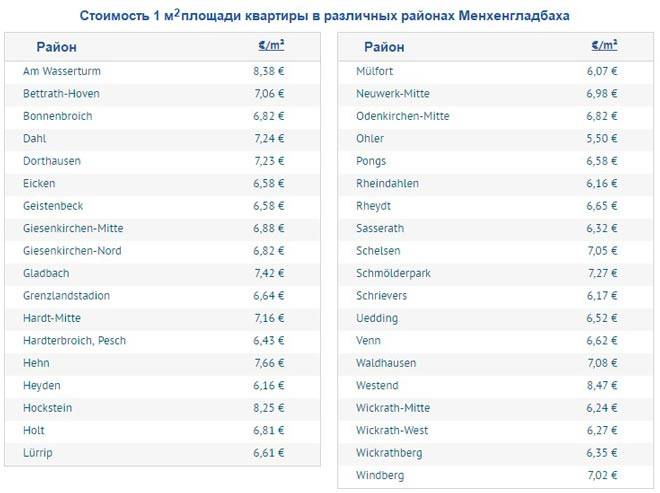
Task: Click the Hehn price 7,66 €
Action: (x=269, y=363)
